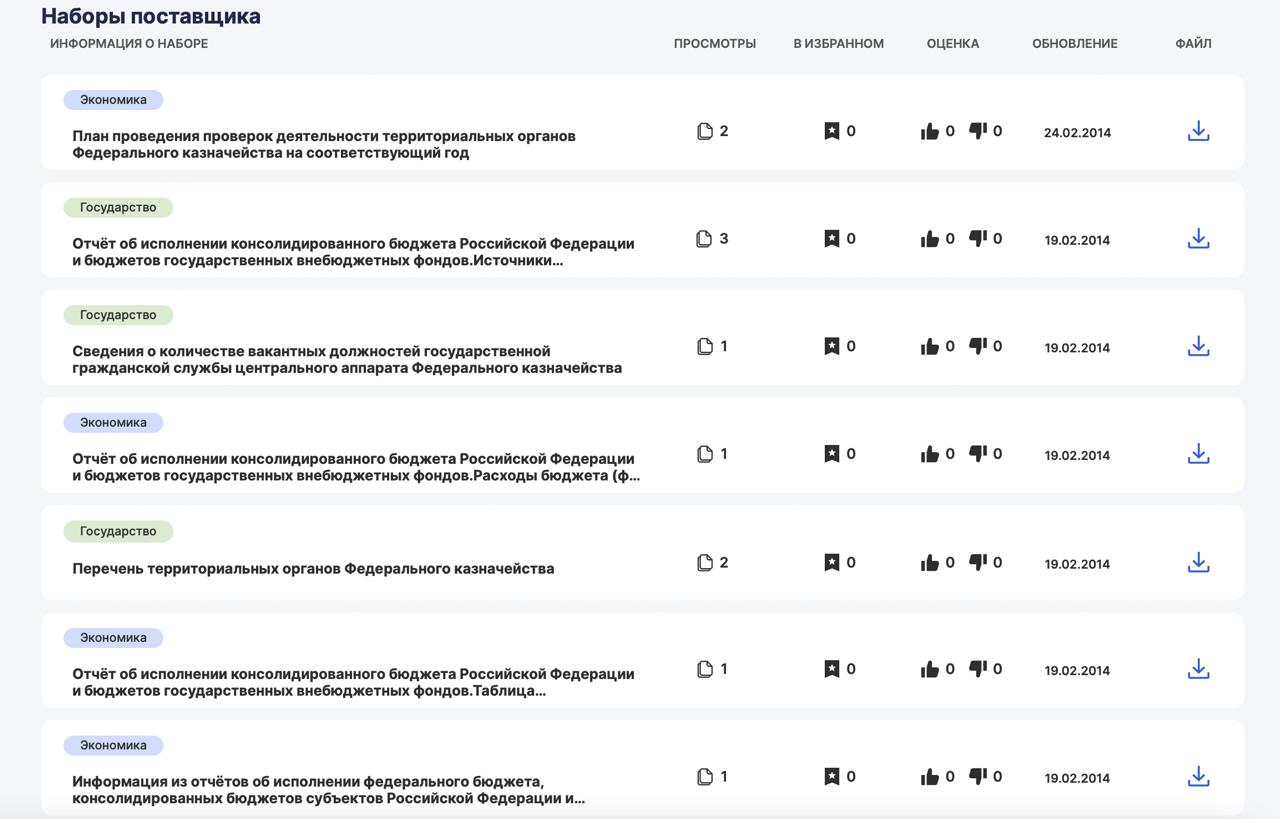1280x819 pixels.
Task: Thumbs up the Расходы бюджета report
Action: (x=930, y=454)
